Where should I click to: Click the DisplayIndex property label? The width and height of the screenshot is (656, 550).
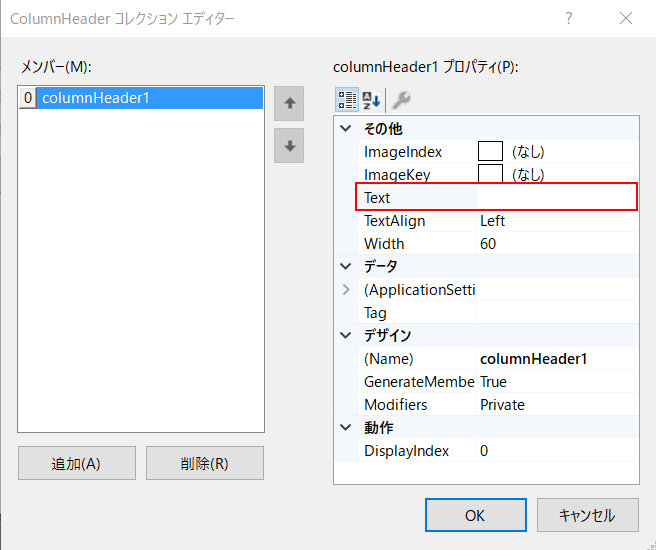coord(406,451)
